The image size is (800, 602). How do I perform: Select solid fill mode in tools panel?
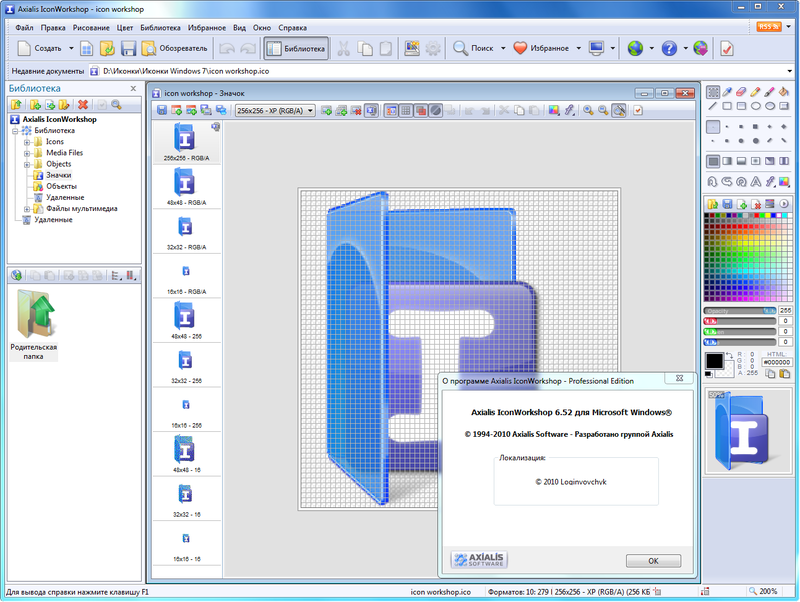[x=713, y=161]
